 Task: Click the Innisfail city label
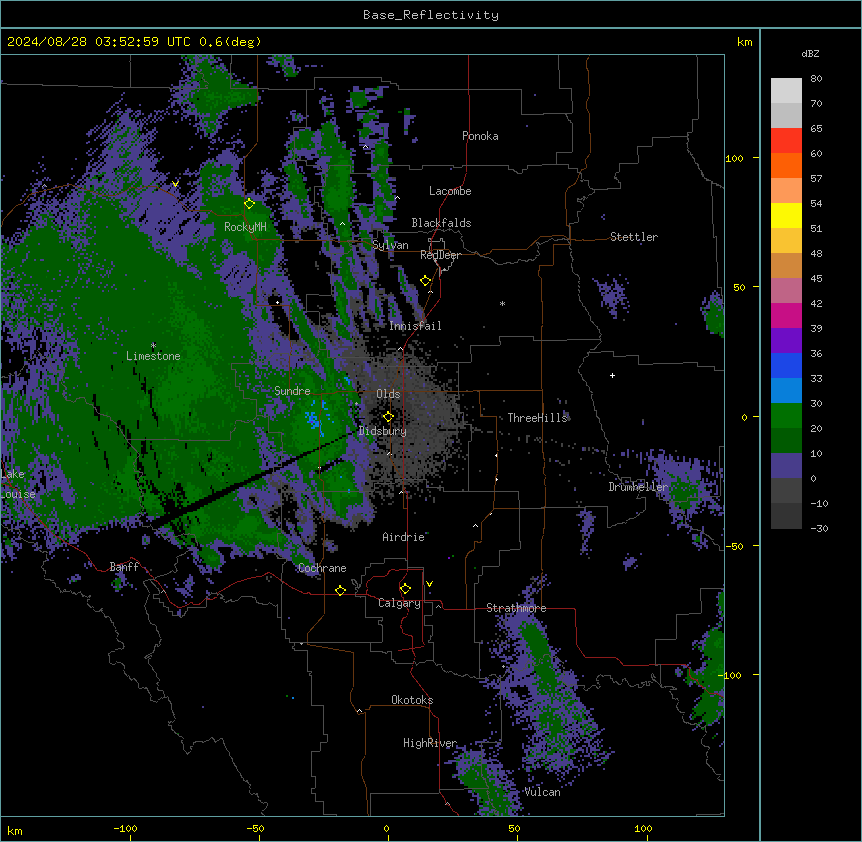[415, 326]
